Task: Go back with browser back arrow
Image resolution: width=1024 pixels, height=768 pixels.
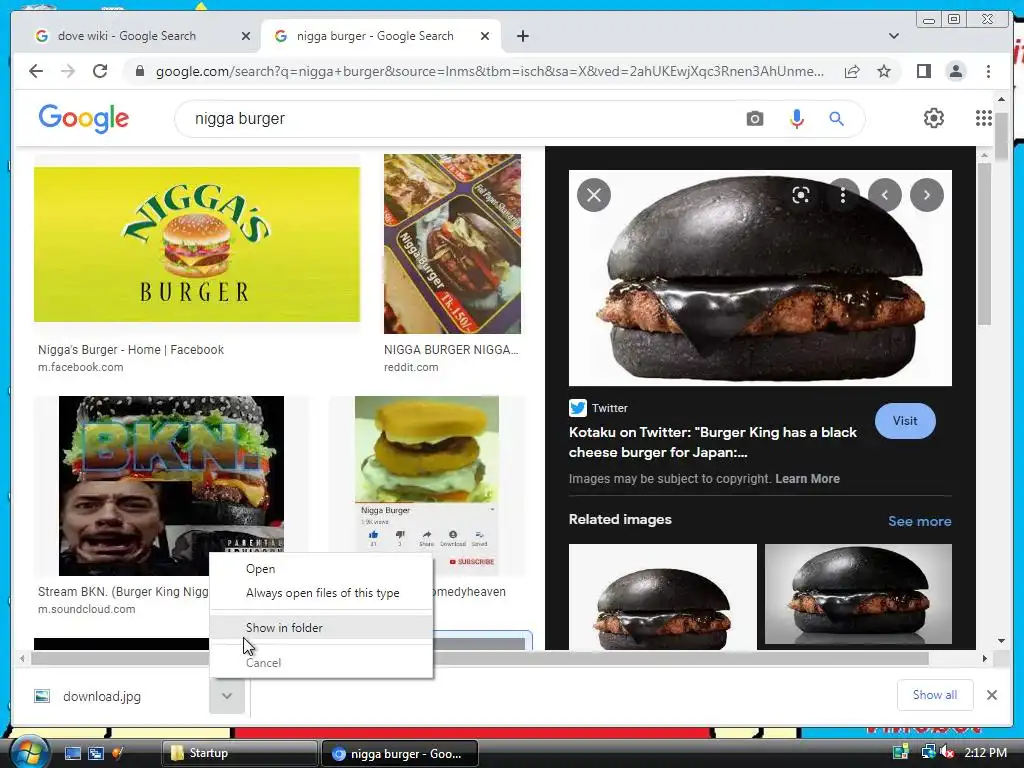Action: [36, 71]
